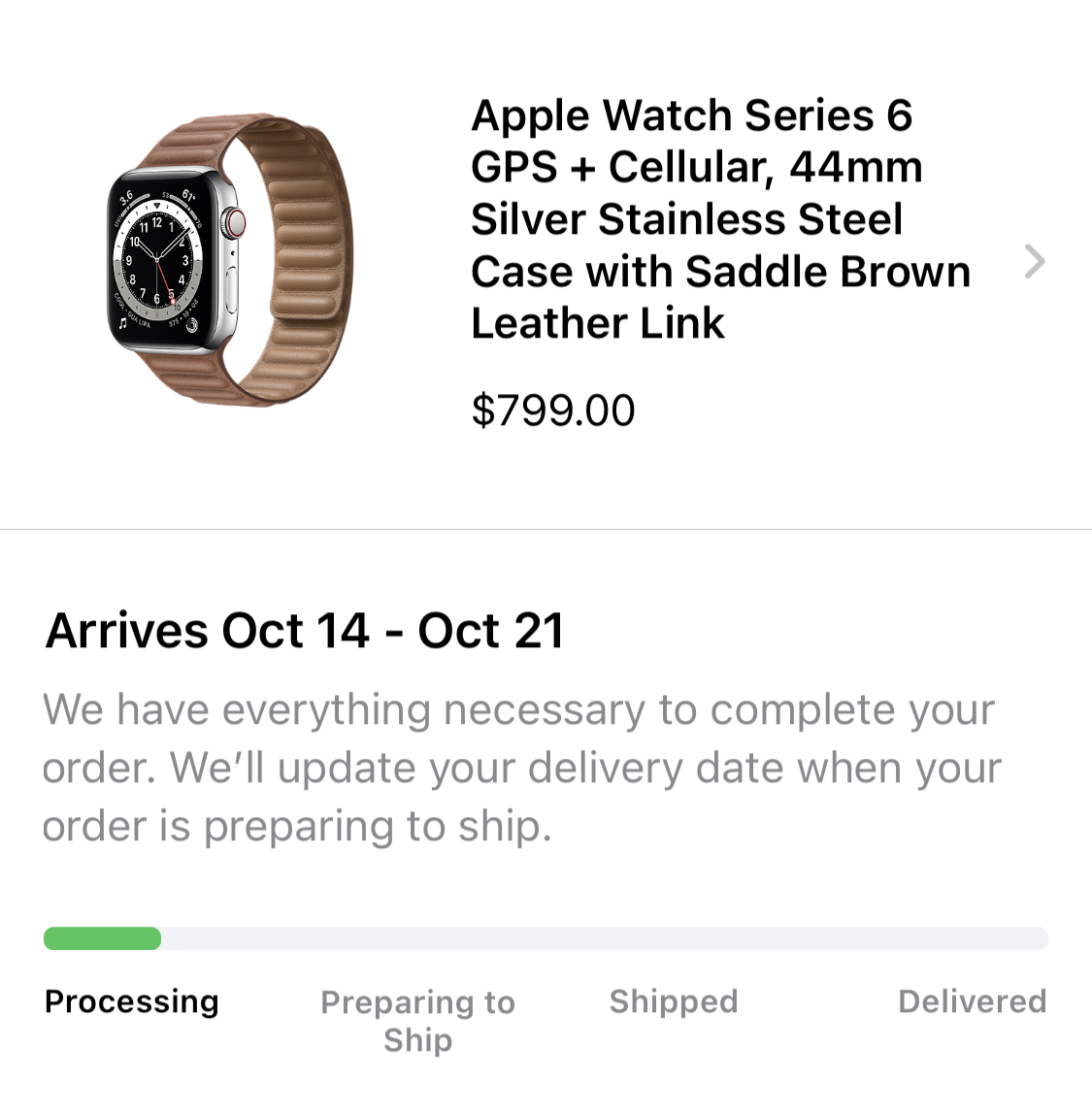This screenshot has width=1092, height=1114.
Task: Click the side button below the Digital Crown
Action: pyautogui.click(x=233, y=283)
